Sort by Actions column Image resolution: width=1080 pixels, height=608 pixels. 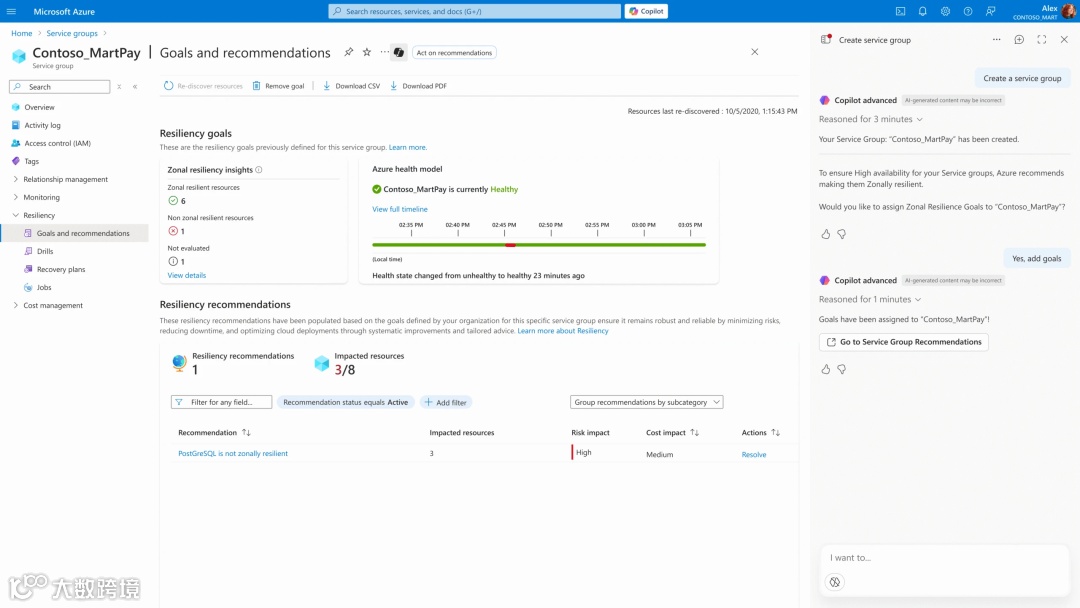[776, 432]
